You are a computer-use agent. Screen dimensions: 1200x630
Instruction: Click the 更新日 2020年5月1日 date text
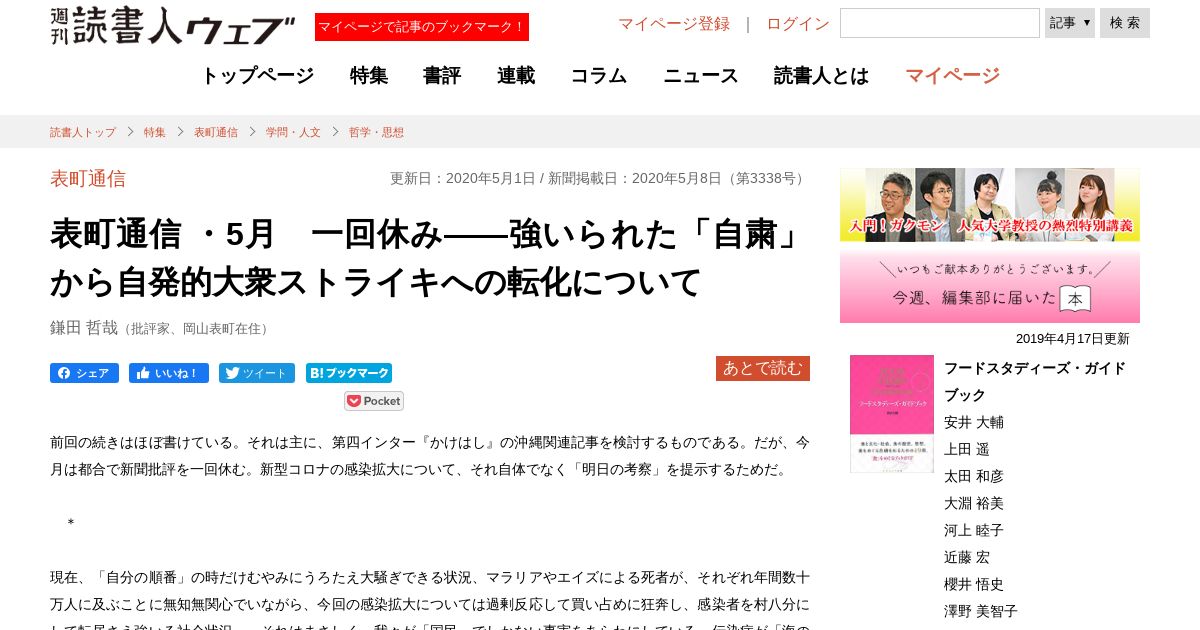(462, 179)
